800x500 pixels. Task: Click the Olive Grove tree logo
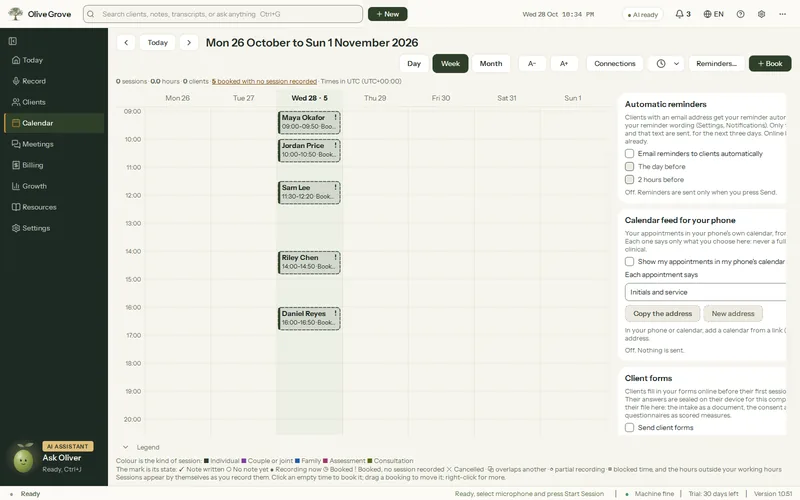tap(16, 14)
